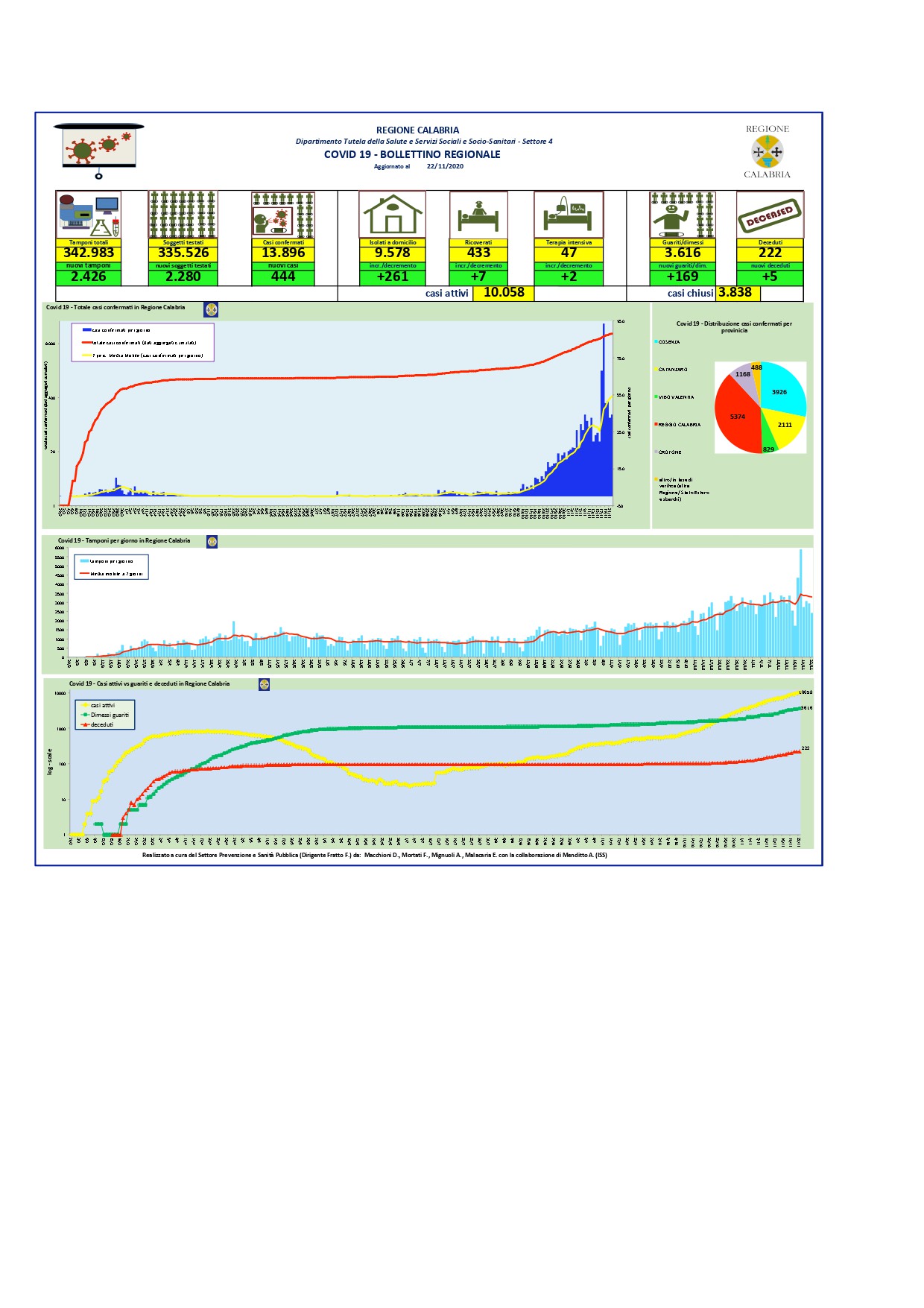Select the Guariti/dimessi recovered person icon
Screen dimensions: 924x1308
pos(682,215)
